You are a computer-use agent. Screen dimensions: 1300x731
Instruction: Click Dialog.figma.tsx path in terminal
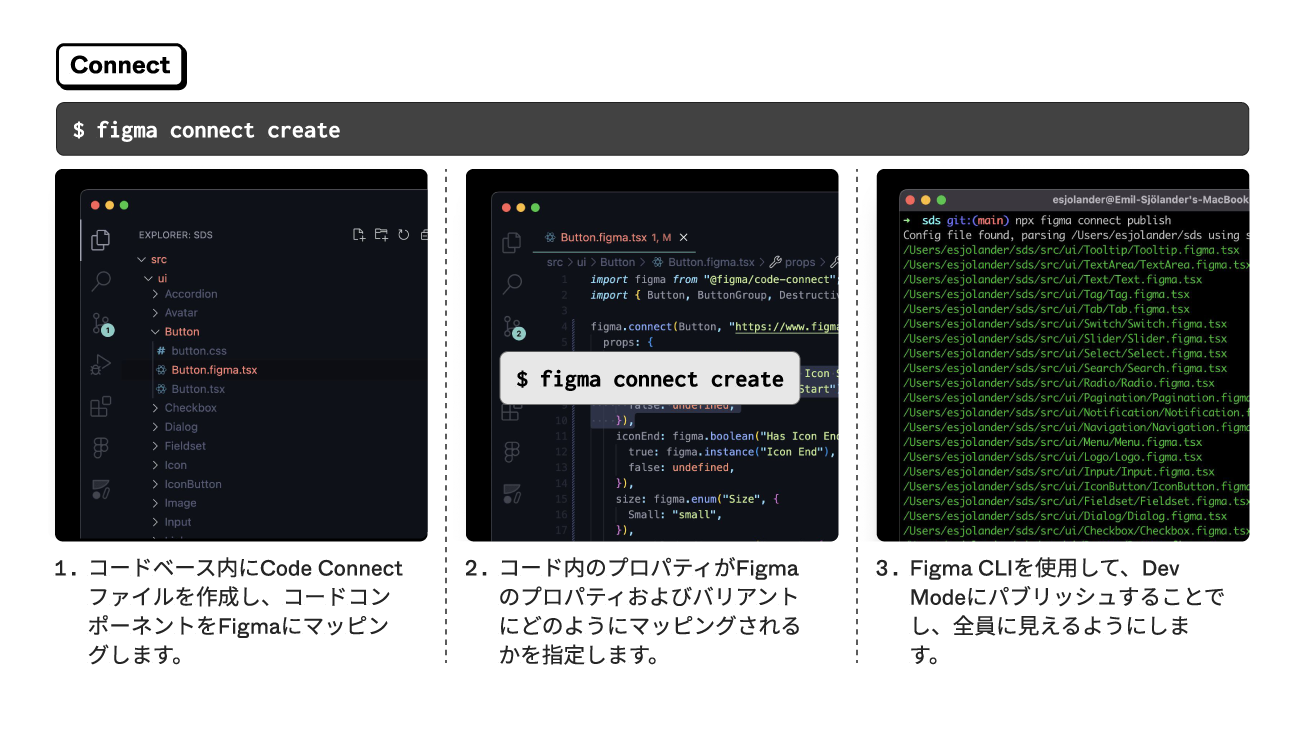coord(1064,516)
